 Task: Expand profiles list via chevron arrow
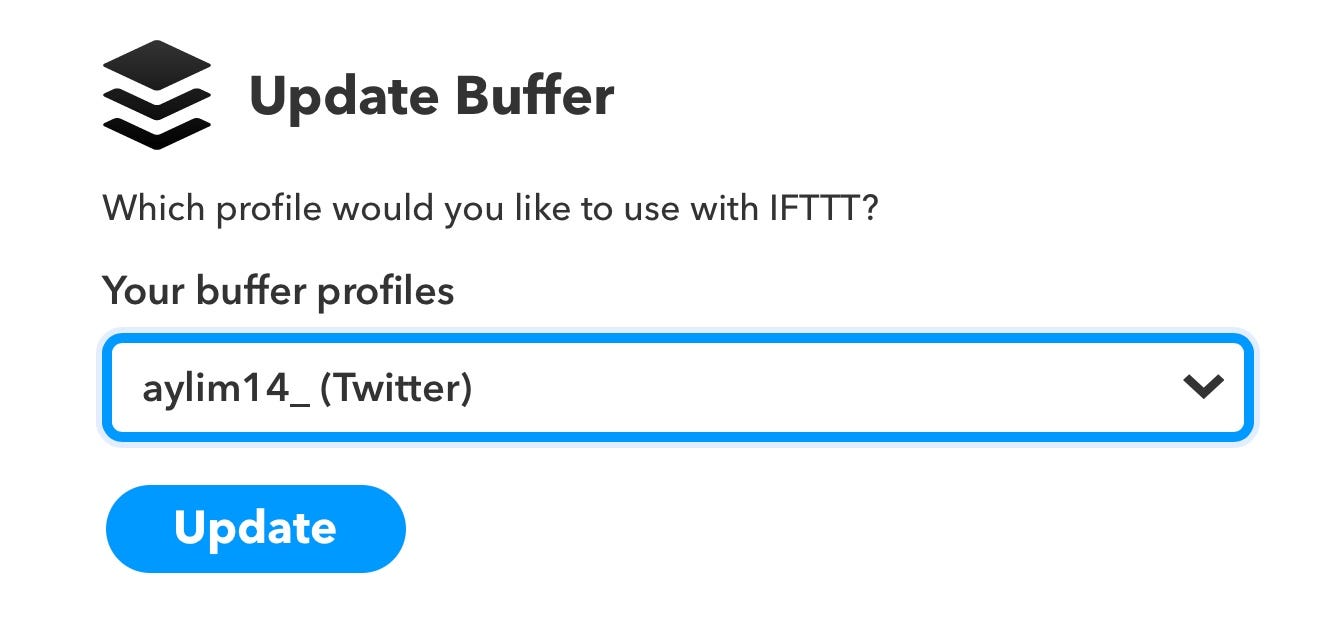coord(1202,387)
